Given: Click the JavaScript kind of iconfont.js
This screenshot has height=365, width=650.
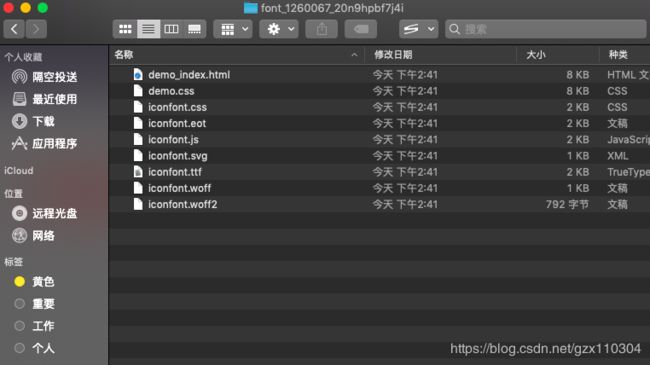Looking at the screenshot, I should (628, 139).
